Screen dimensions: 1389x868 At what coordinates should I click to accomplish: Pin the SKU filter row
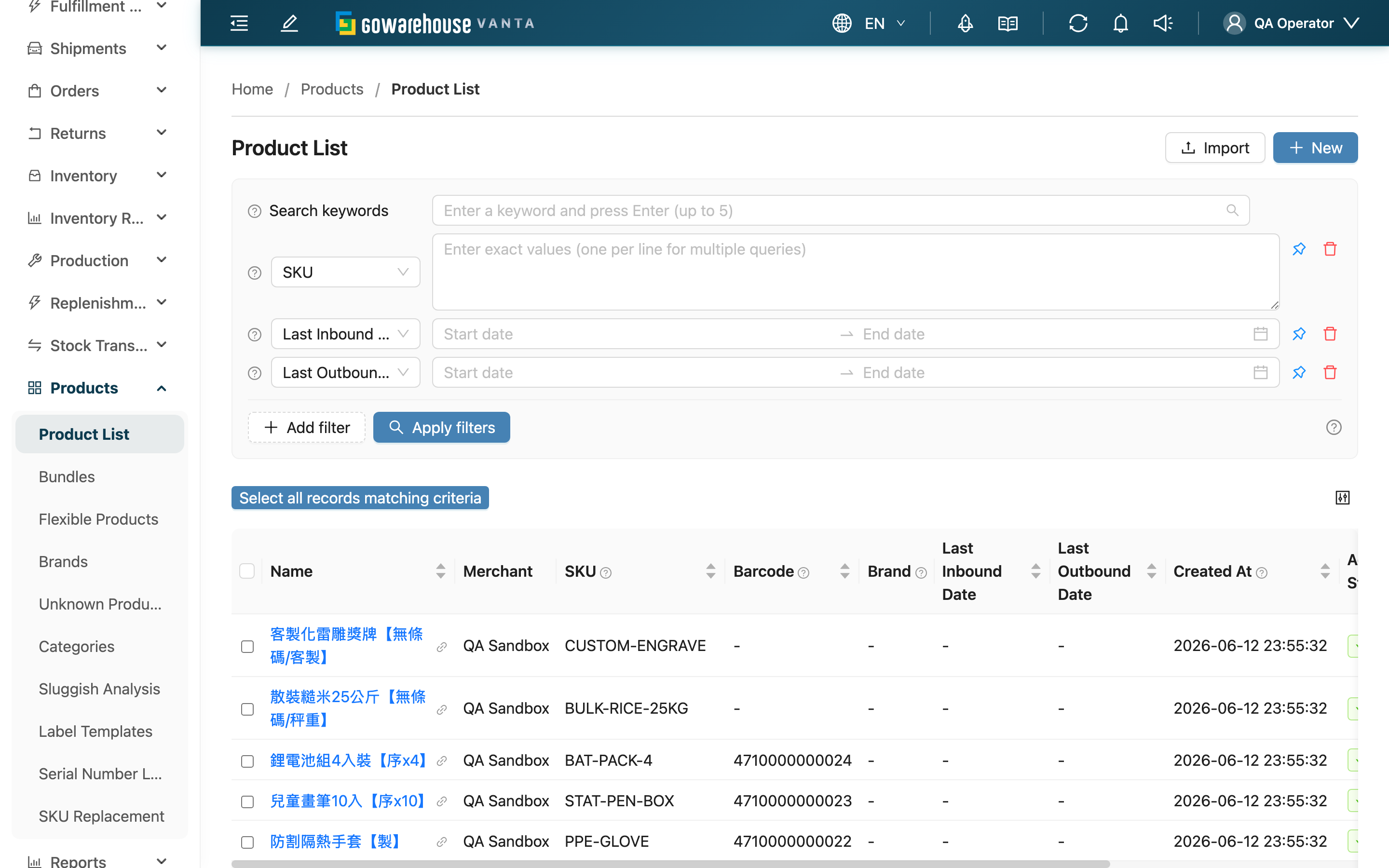tap(1299, 249)
